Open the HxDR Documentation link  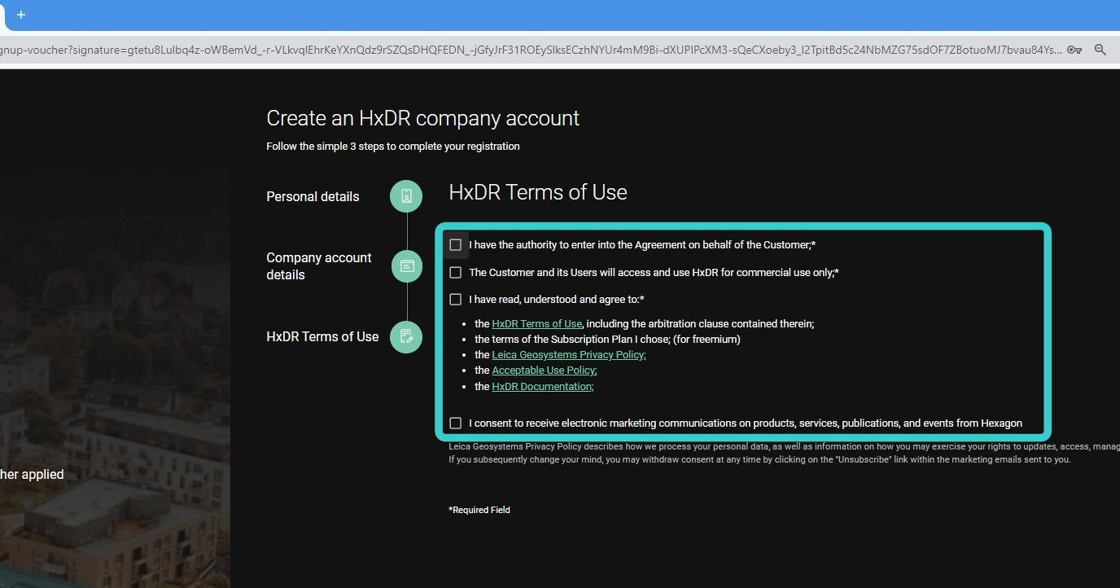pos(542,387)
